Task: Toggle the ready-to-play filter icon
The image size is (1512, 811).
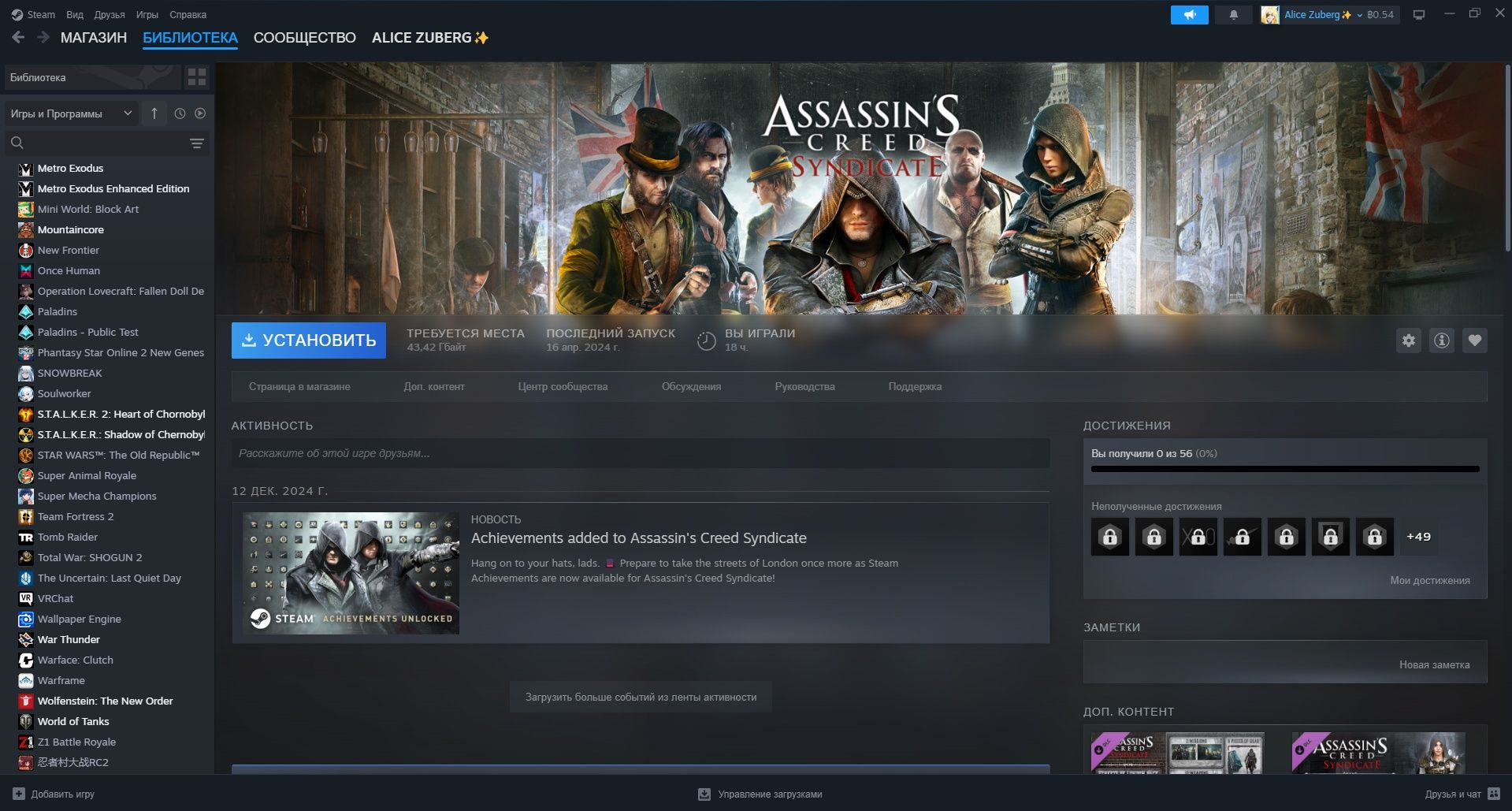Action: pos(200,113)
